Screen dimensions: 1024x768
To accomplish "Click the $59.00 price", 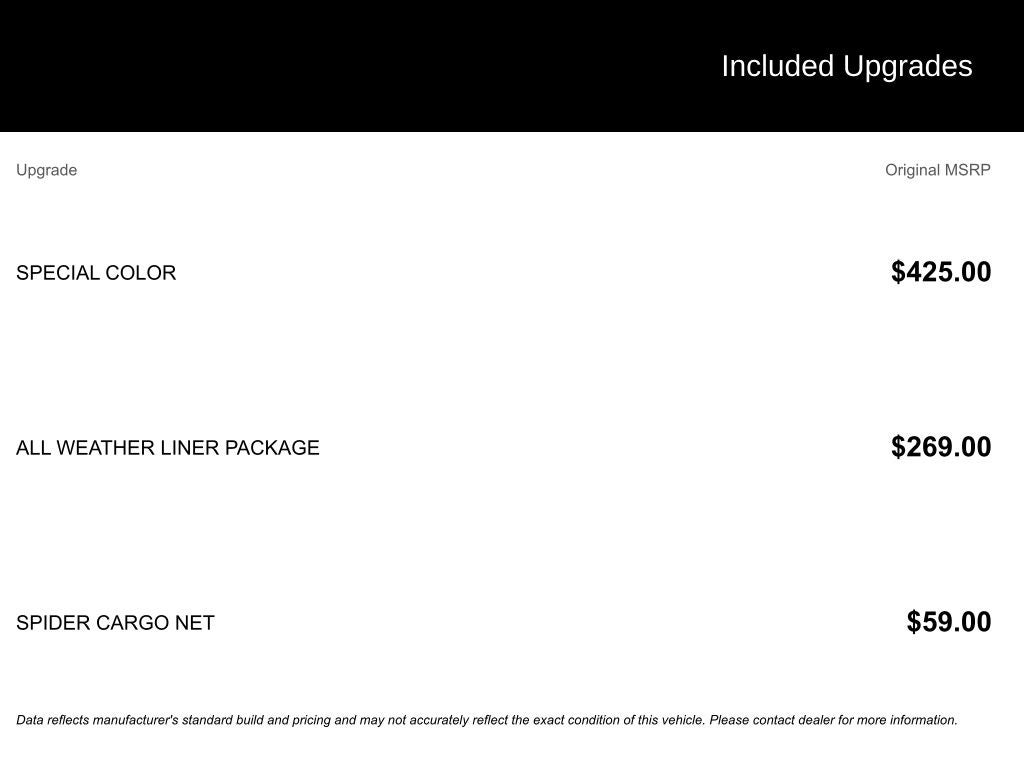I will 949,622.
